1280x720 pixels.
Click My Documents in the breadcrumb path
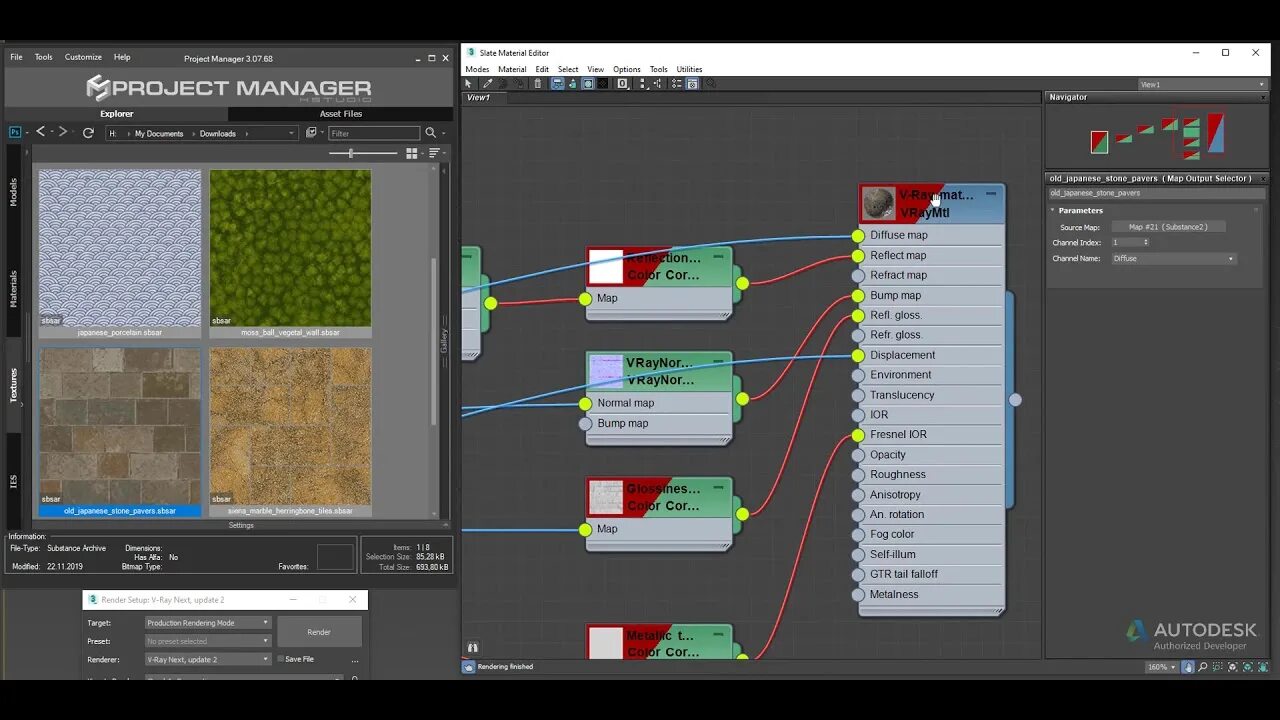pyautogui.click(x=159, y=133)
